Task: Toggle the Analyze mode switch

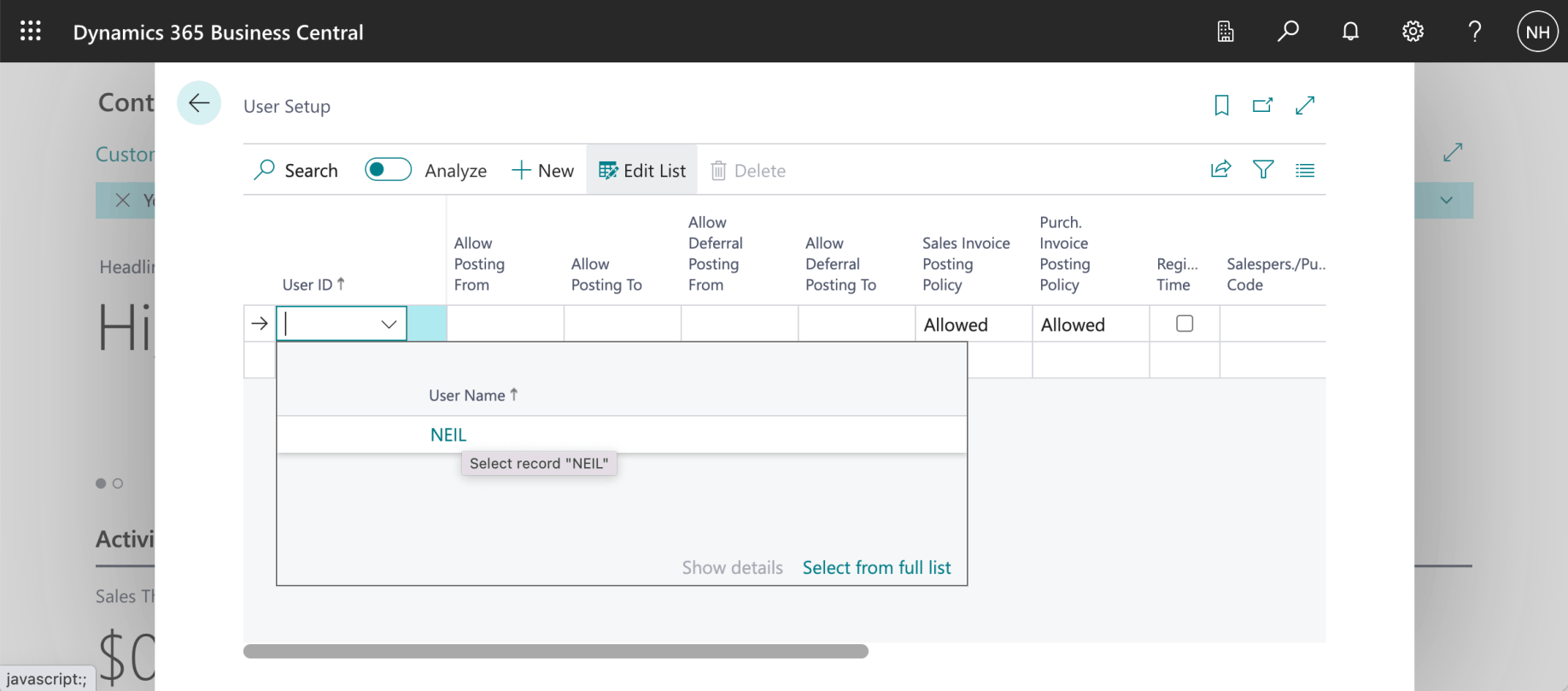Action: [x=388, y=170]
